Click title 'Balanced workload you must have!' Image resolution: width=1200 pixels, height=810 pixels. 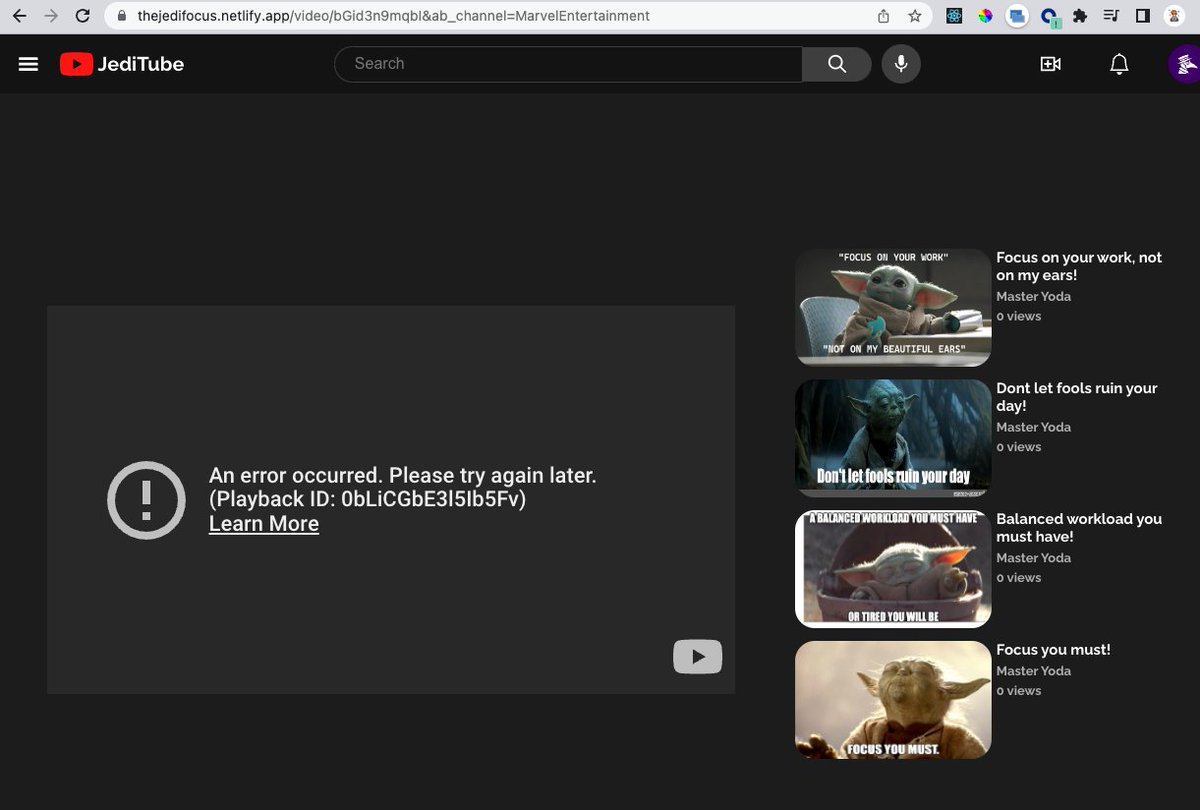(1079, 528)
